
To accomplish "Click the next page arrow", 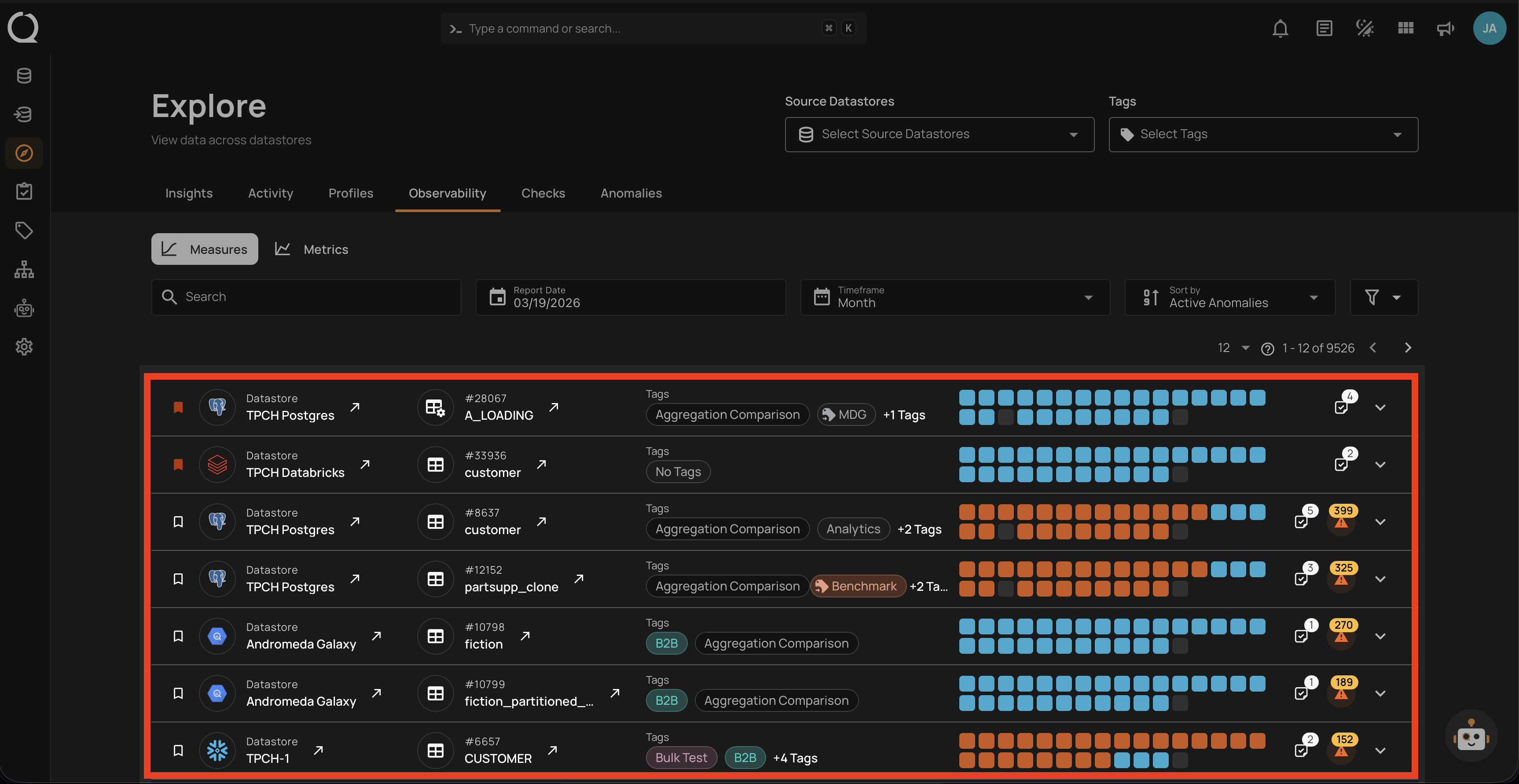I will pos(1408,348).
